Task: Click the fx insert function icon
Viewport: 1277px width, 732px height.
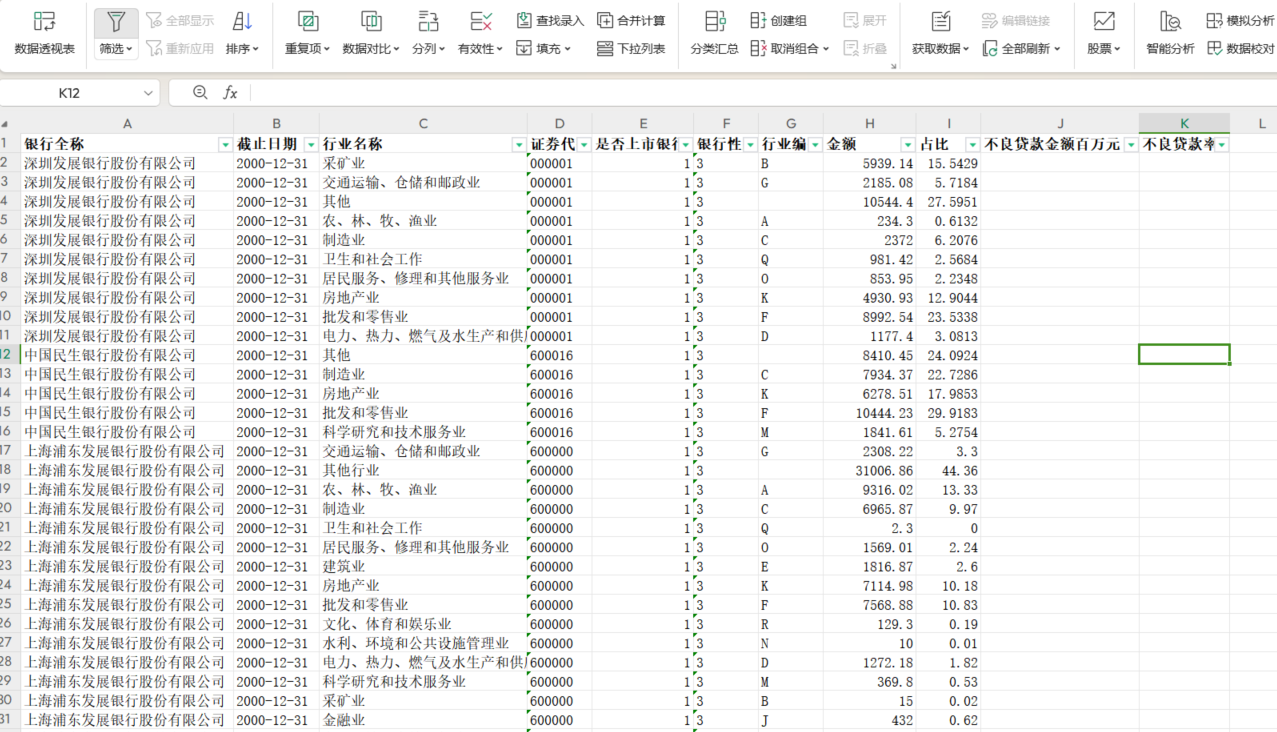Action: coord(230,93)
